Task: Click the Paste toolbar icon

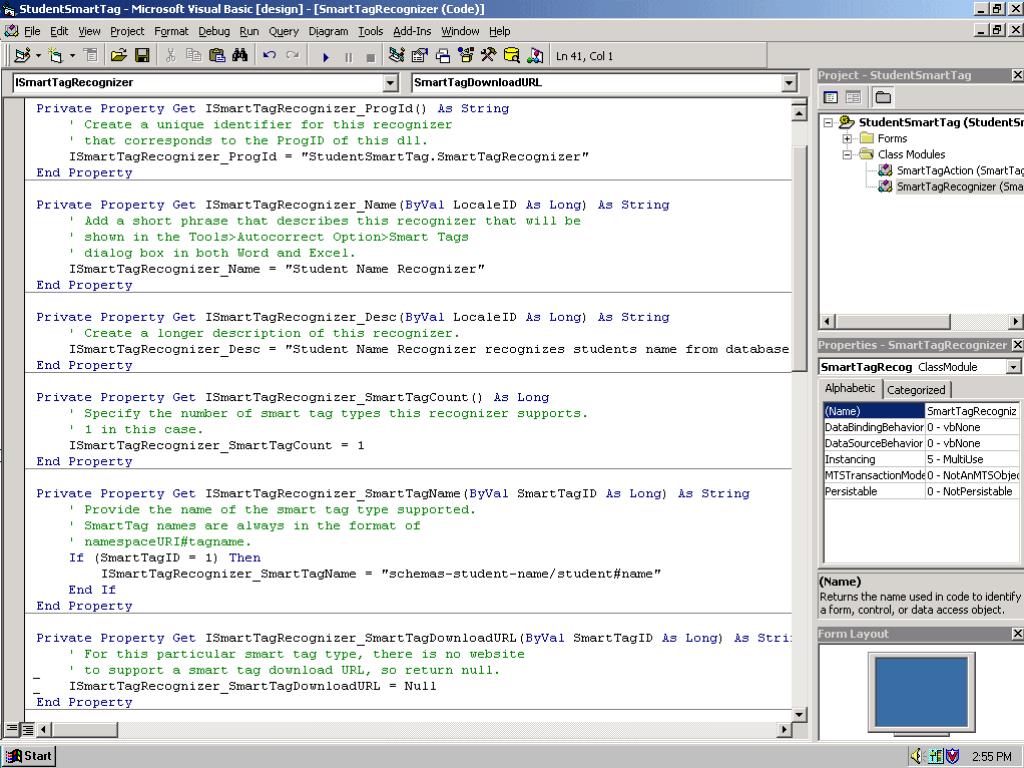Action: click(x=217, y=56)
